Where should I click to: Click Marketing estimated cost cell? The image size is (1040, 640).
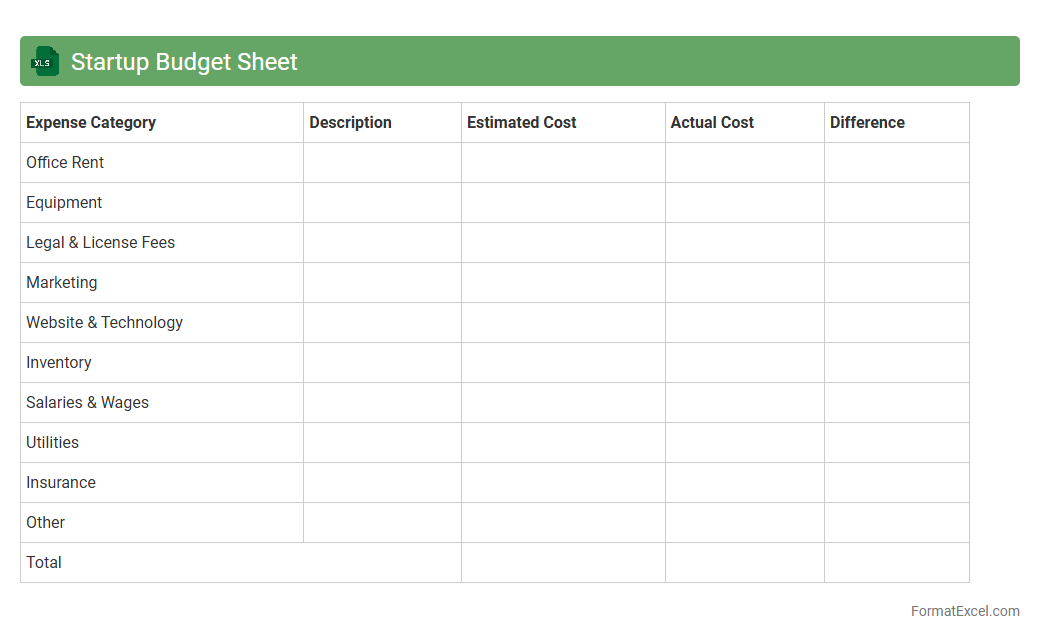point(563,282)
